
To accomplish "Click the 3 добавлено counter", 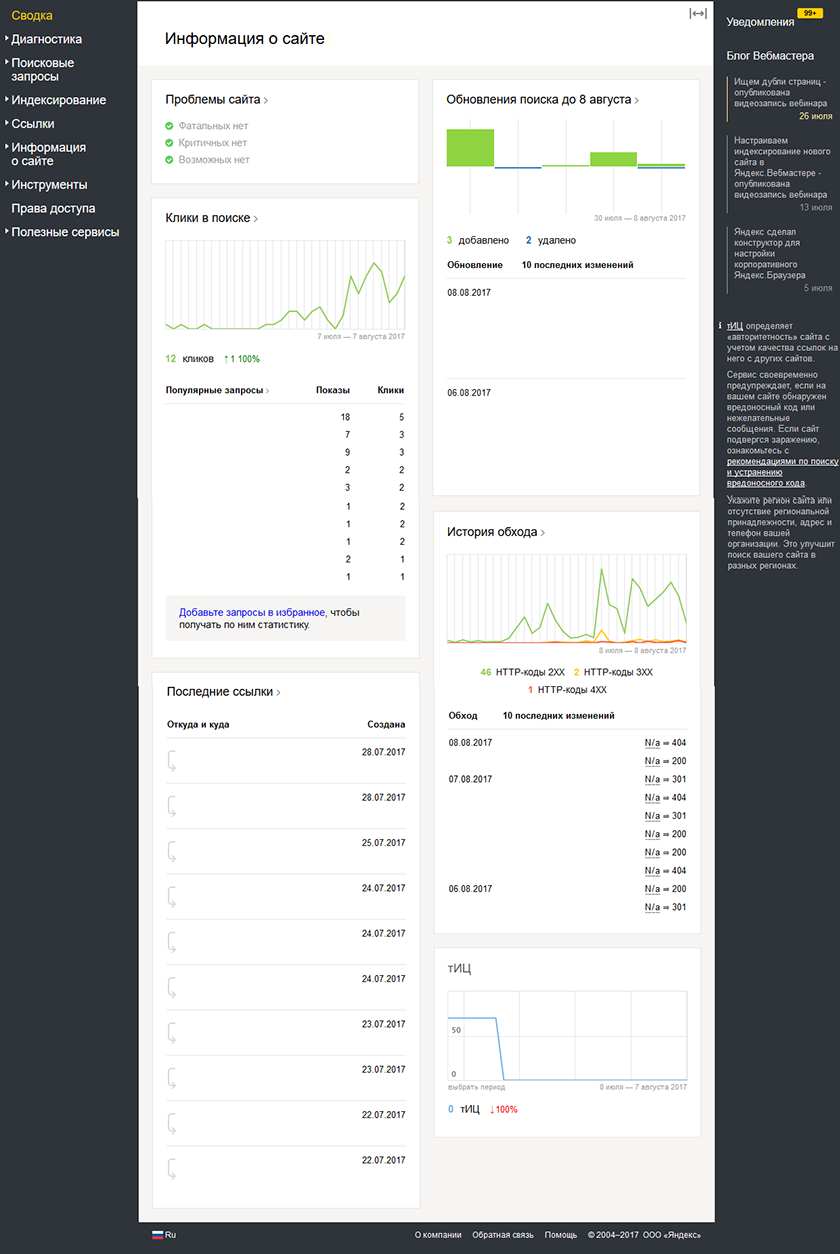I will (477, 240).
